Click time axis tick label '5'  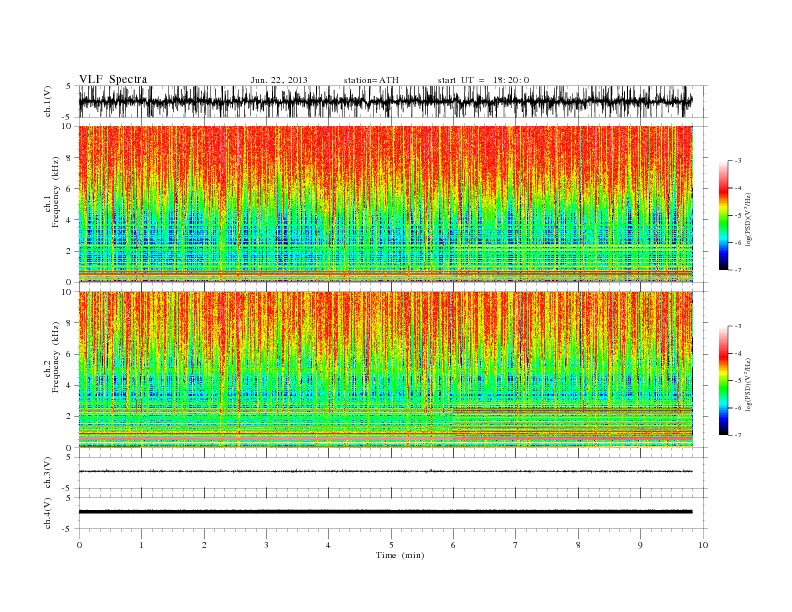391,545
